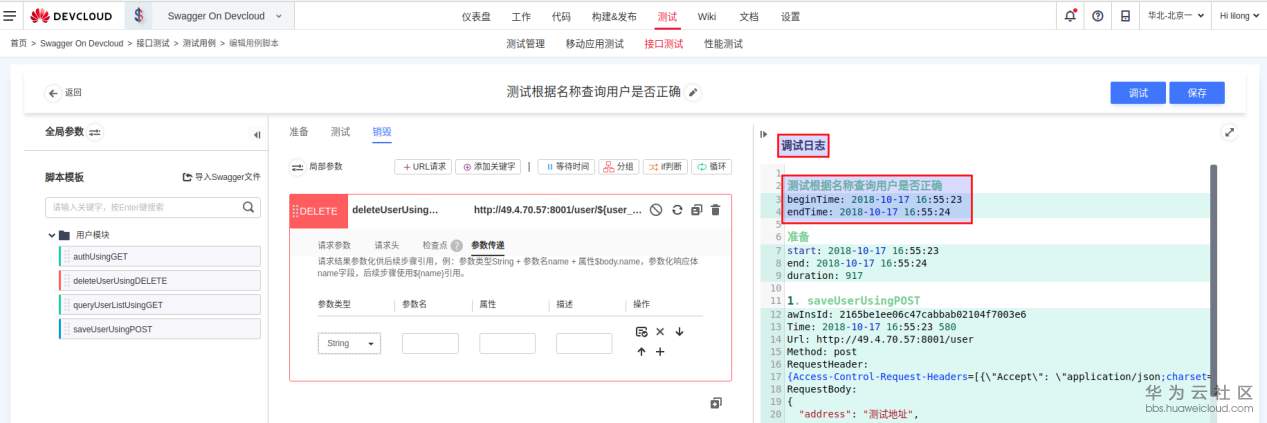Collapse the left script template panel
Screen dimensions: 1267x423
tap(257, 134)
